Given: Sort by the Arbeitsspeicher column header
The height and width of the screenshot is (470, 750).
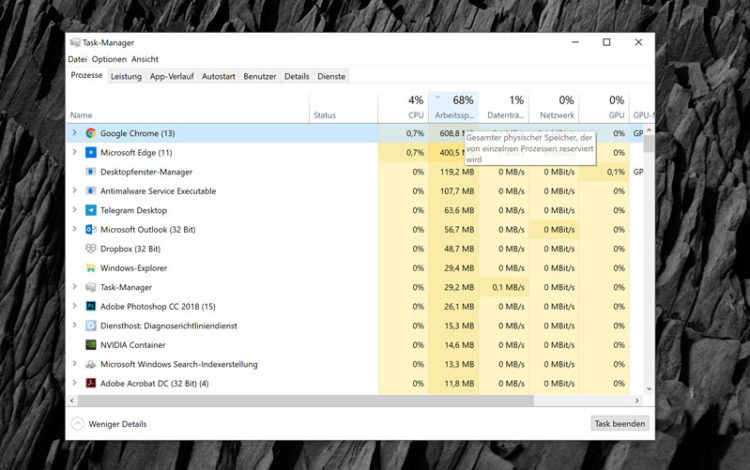Looking at the screenshot, I should click(x=453, y=107).
